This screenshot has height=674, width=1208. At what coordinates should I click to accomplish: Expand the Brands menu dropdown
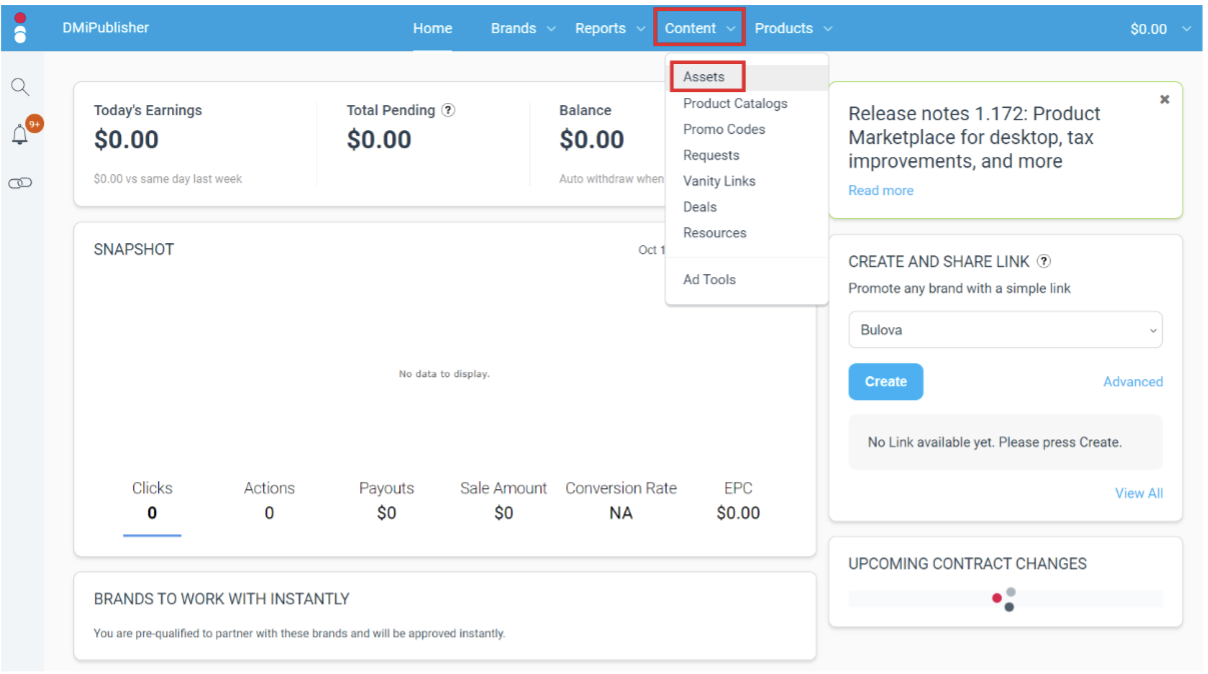point(523,28)
